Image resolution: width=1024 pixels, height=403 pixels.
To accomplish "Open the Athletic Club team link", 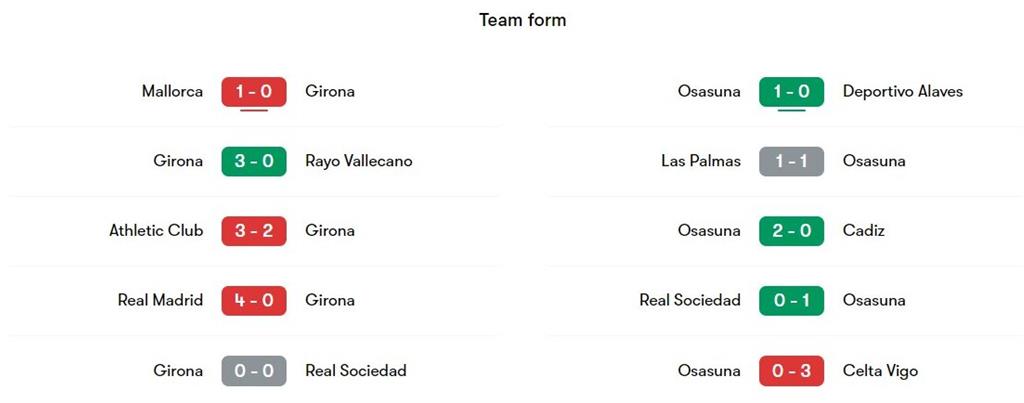I will tap(156, 231).
